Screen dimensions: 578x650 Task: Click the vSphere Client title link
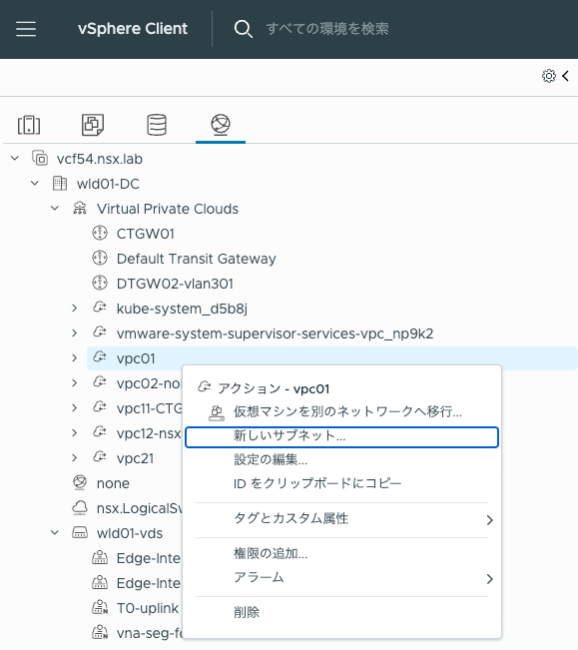coord(133,29)
